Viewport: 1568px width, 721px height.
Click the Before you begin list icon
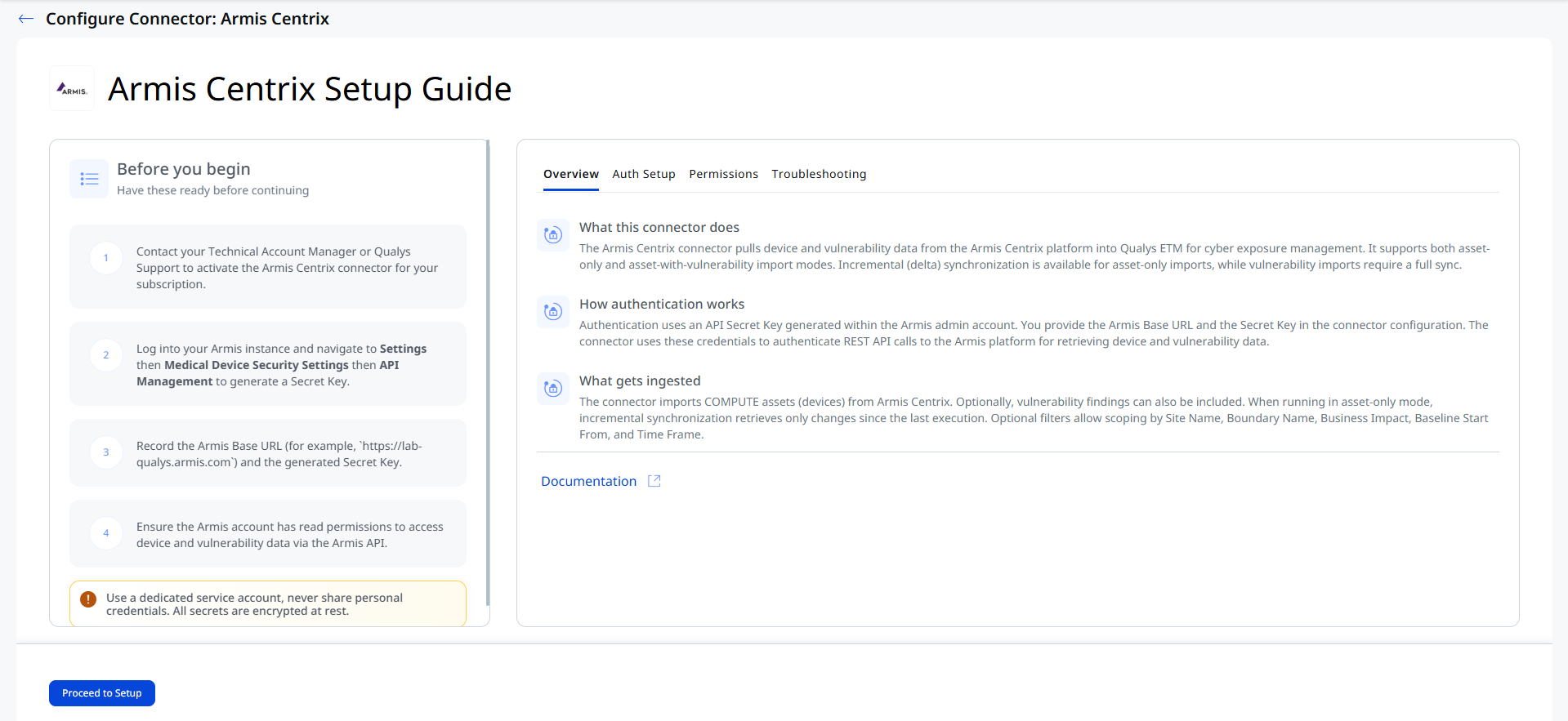[x=89, y=179]
